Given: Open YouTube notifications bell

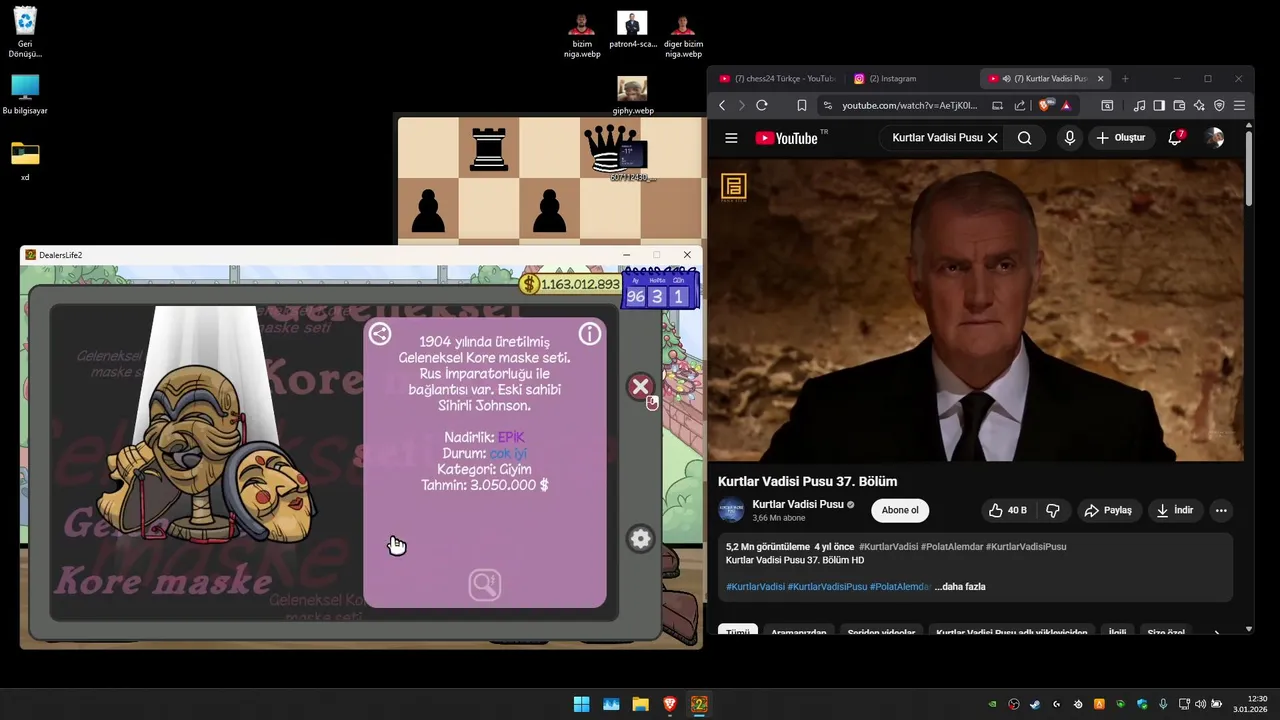Looking at the screenshot, I should pos(1175,138).
